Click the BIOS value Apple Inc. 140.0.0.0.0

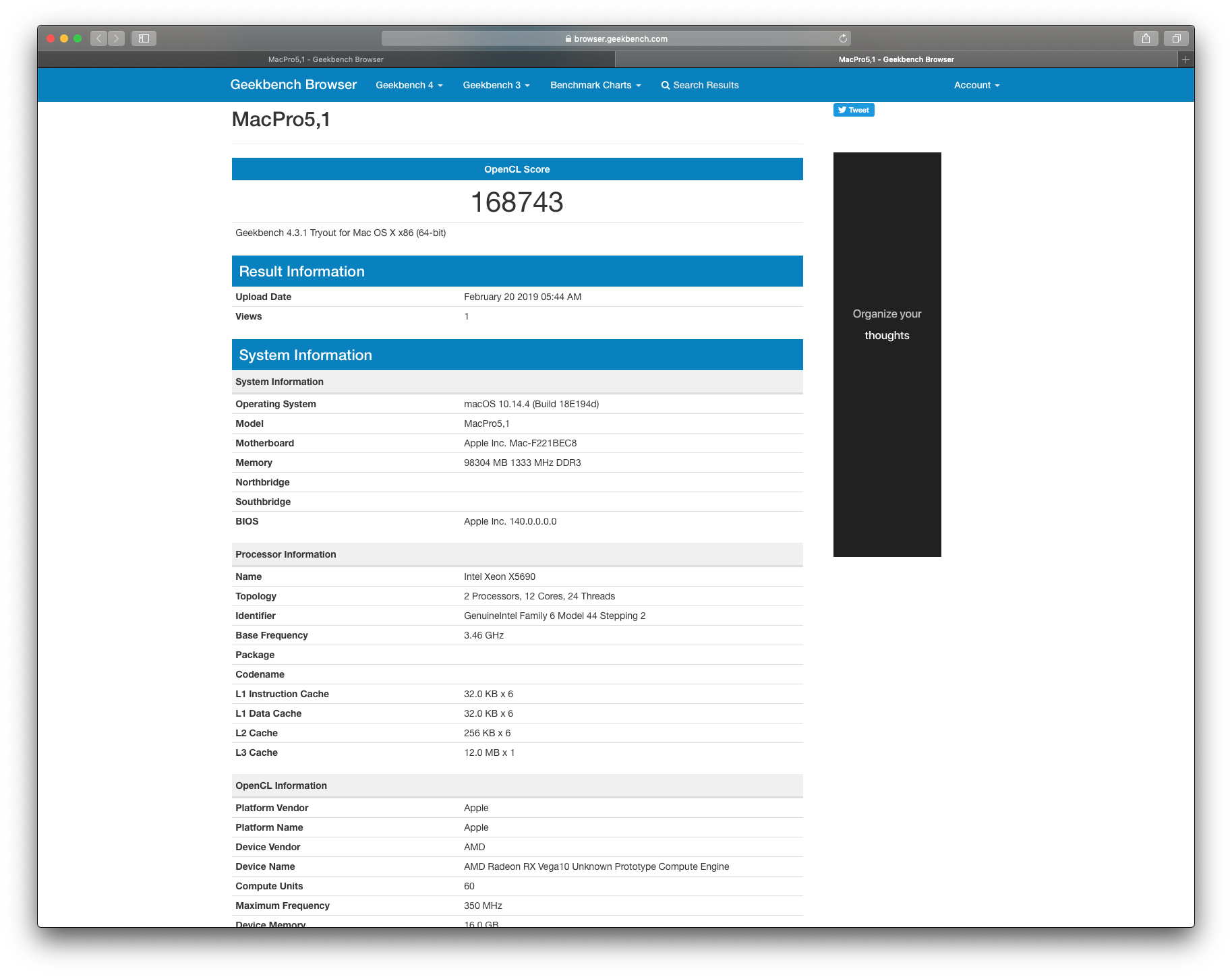point(510,521)
